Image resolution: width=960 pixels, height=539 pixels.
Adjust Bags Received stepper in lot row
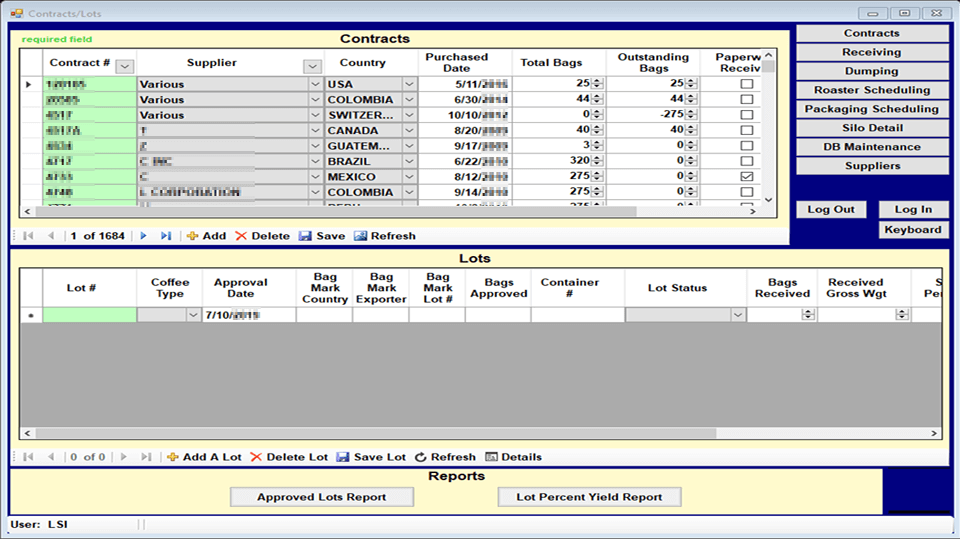(808, 315)
